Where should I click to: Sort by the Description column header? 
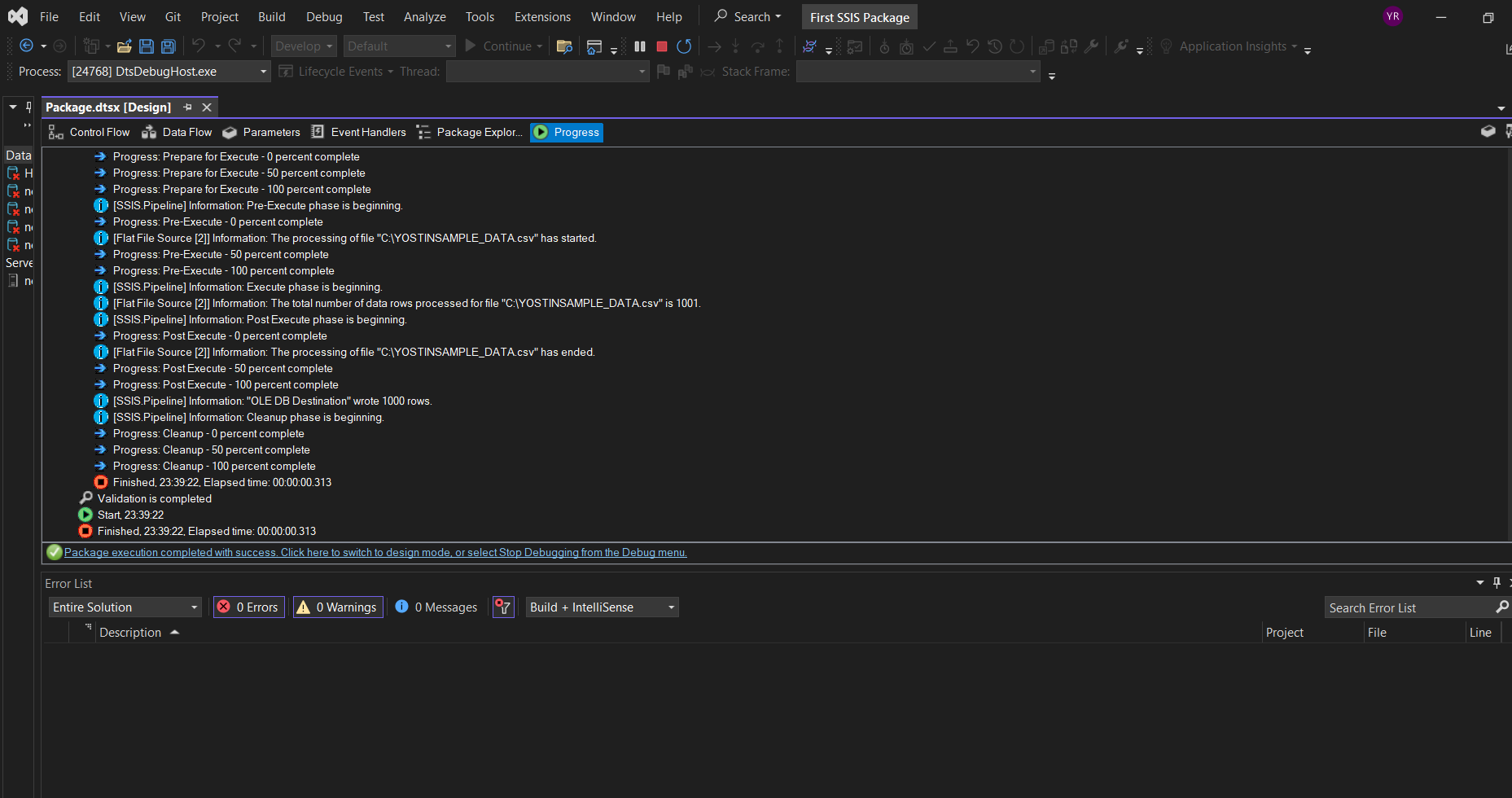[130, 632]
